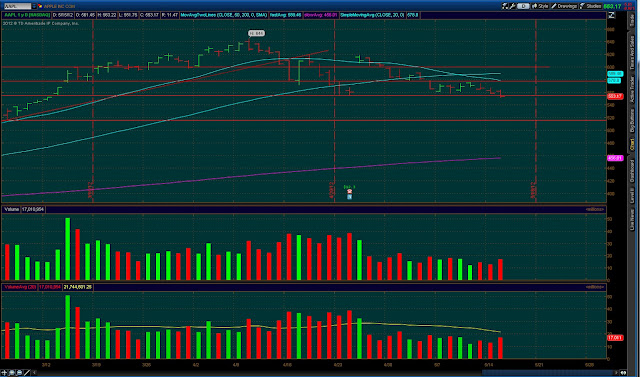This screenshot has width=640, height=377.
Task: Click the colored link icon beside APPLE INC COM
Action: 40,6
